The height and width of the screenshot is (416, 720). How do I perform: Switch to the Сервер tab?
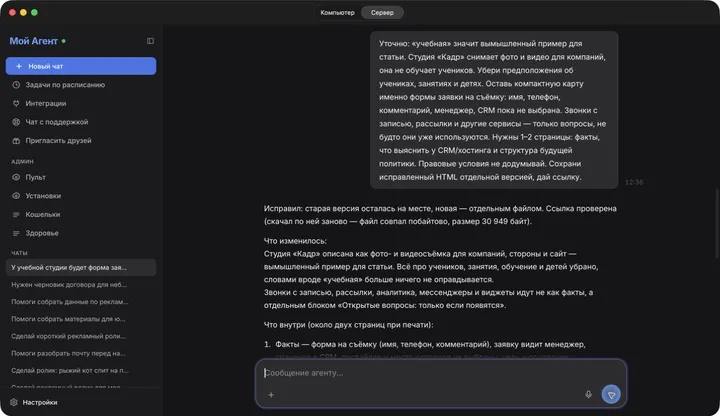382,12
